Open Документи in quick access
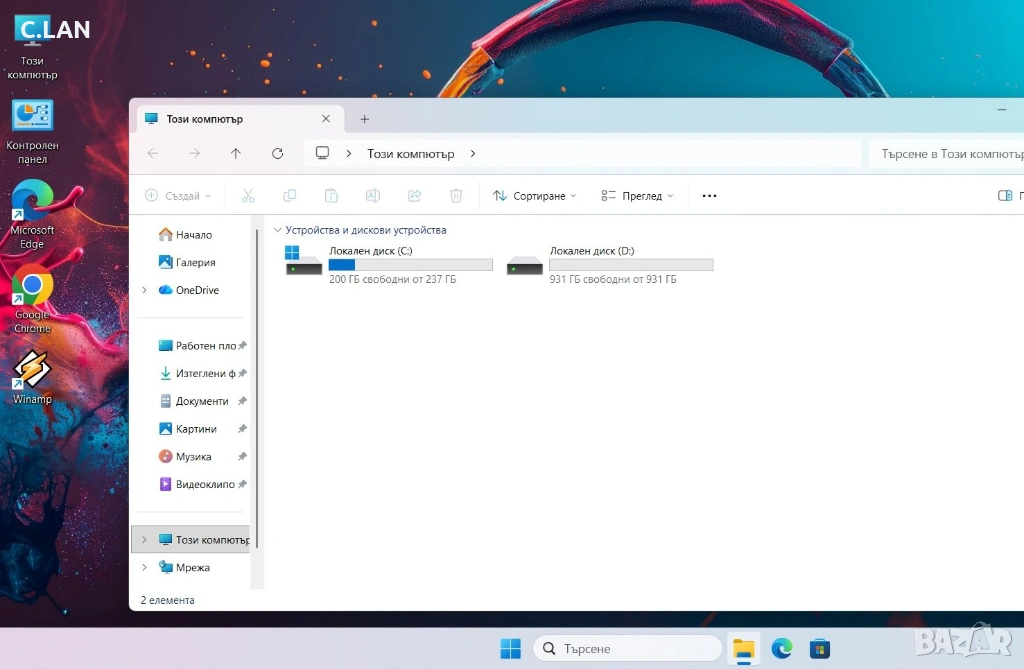The image size is (1024, 669). point(201,401)
